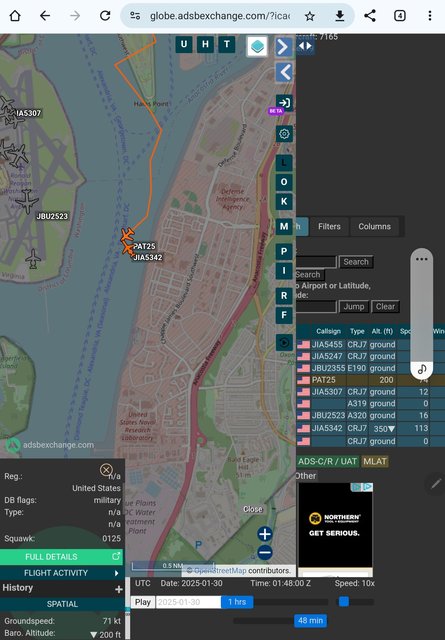Viewport: 445px width, 640px height.
Task: Zoom out the map with minus button
Action: 265,553
